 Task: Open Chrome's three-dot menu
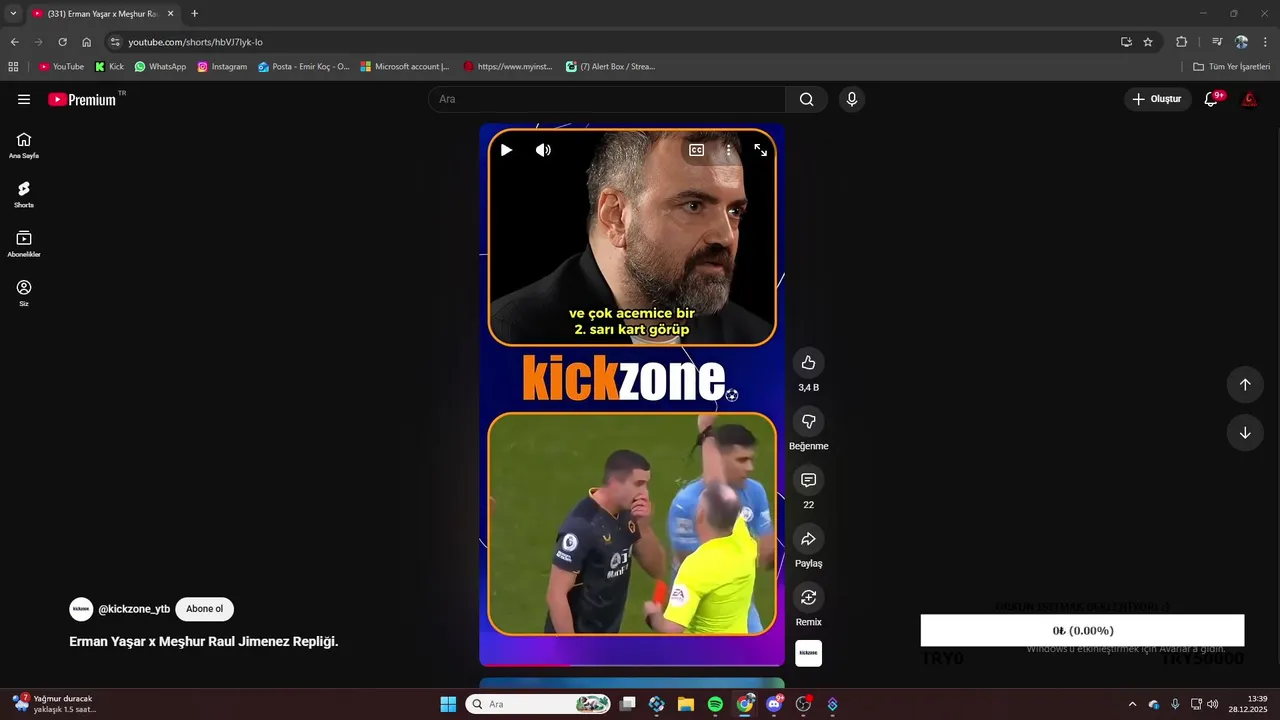[1265, 42]
